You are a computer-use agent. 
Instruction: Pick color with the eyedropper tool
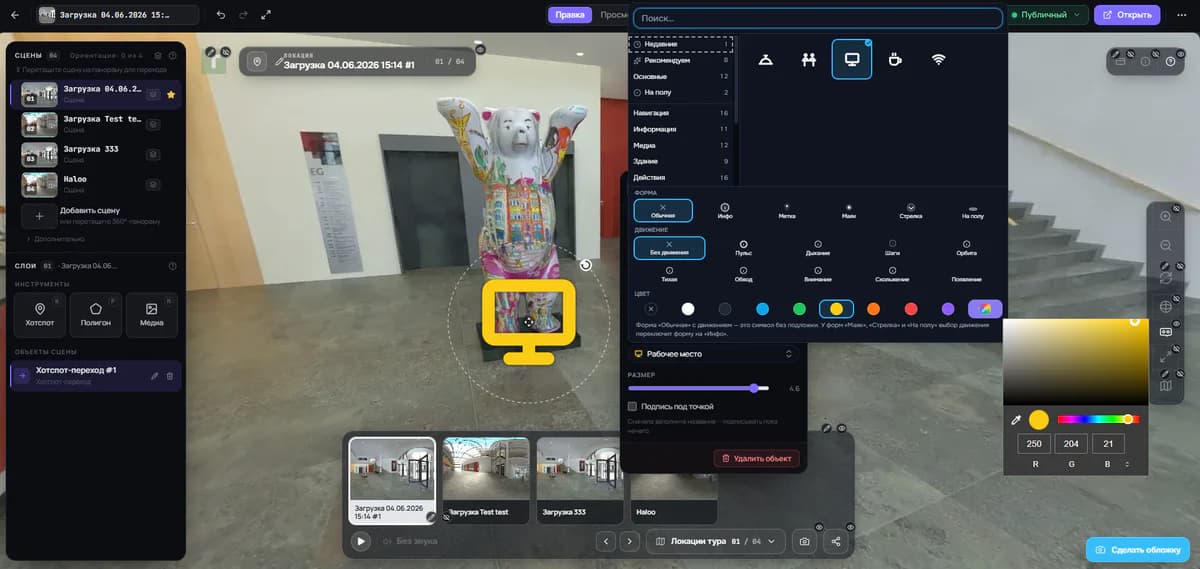click(1016, 420)
